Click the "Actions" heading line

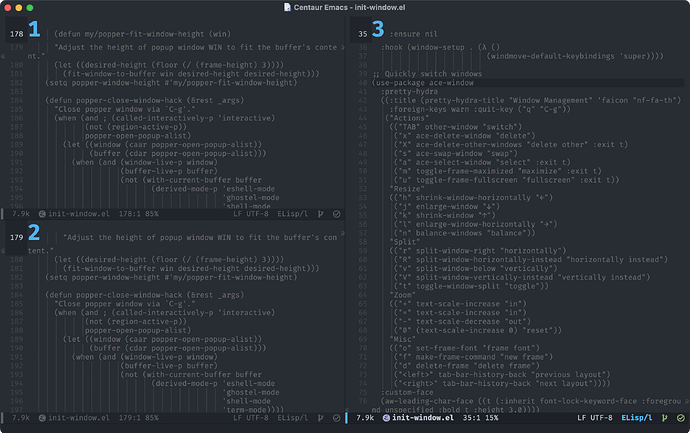coord(407,118)
